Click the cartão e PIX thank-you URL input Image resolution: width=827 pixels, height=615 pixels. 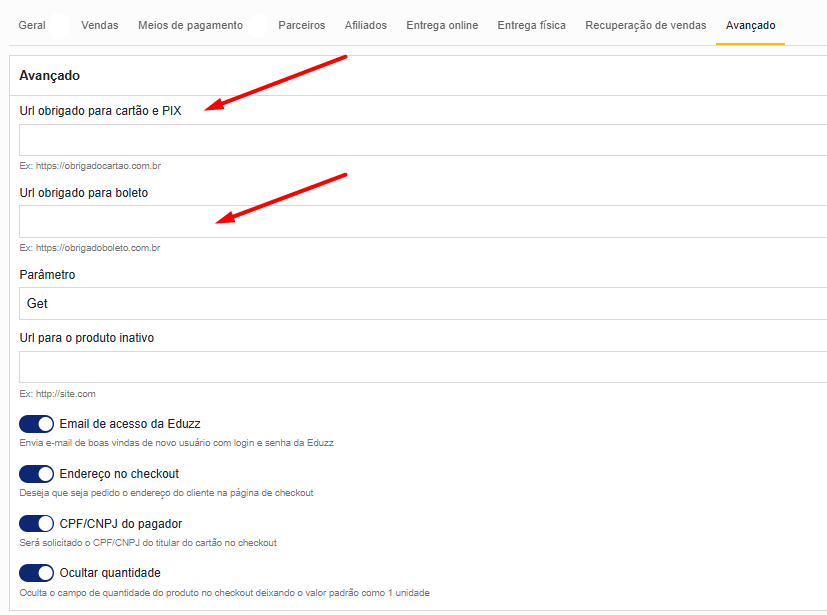click(420, 140)
